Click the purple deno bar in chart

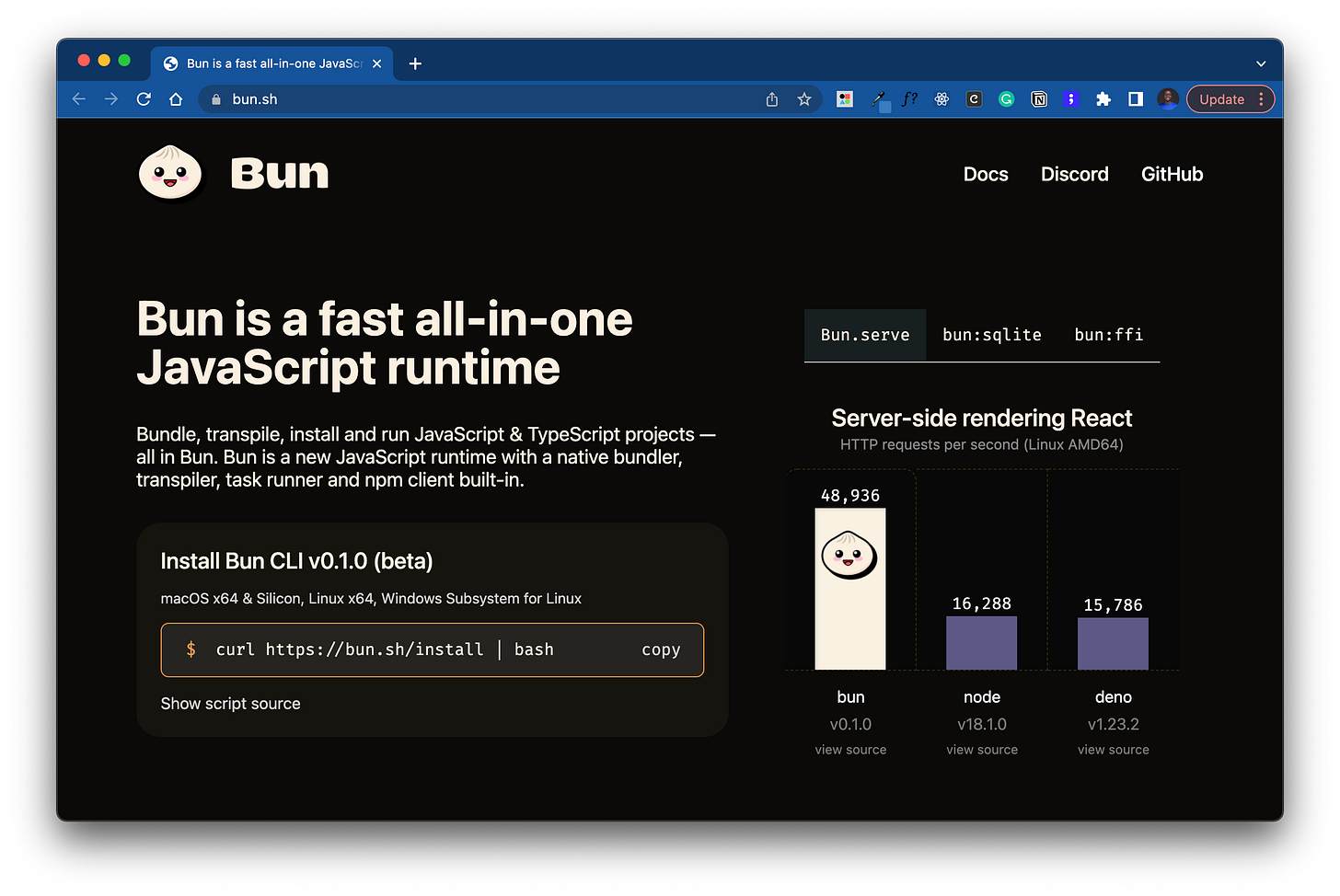tap(1114, 644)
